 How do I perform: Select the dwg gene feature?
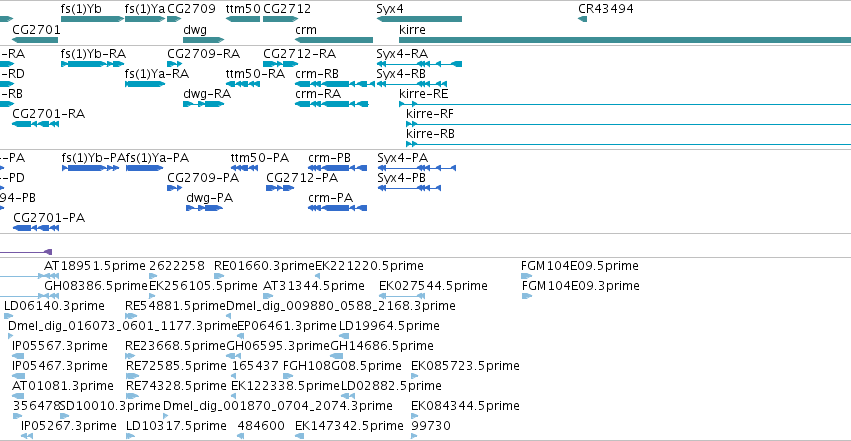[204, 40]
